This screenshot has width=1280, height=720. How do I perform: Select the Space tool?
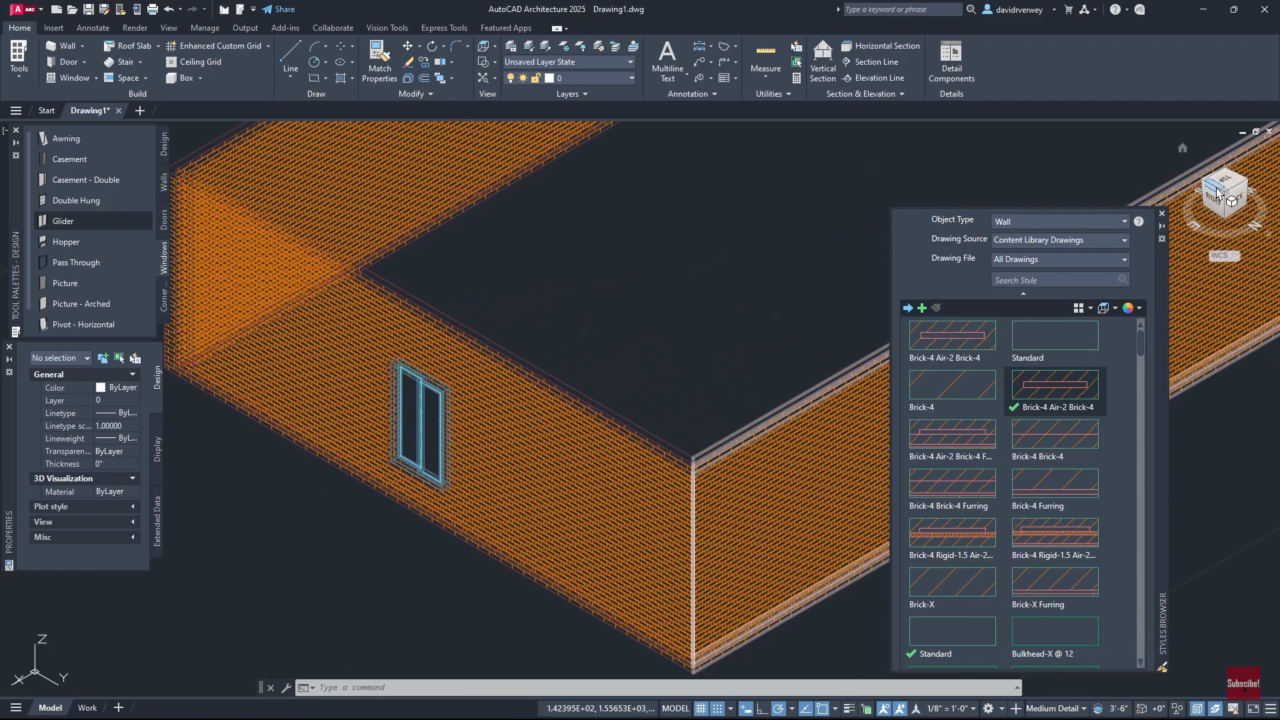pyautogui.click(x=120, y=78)
